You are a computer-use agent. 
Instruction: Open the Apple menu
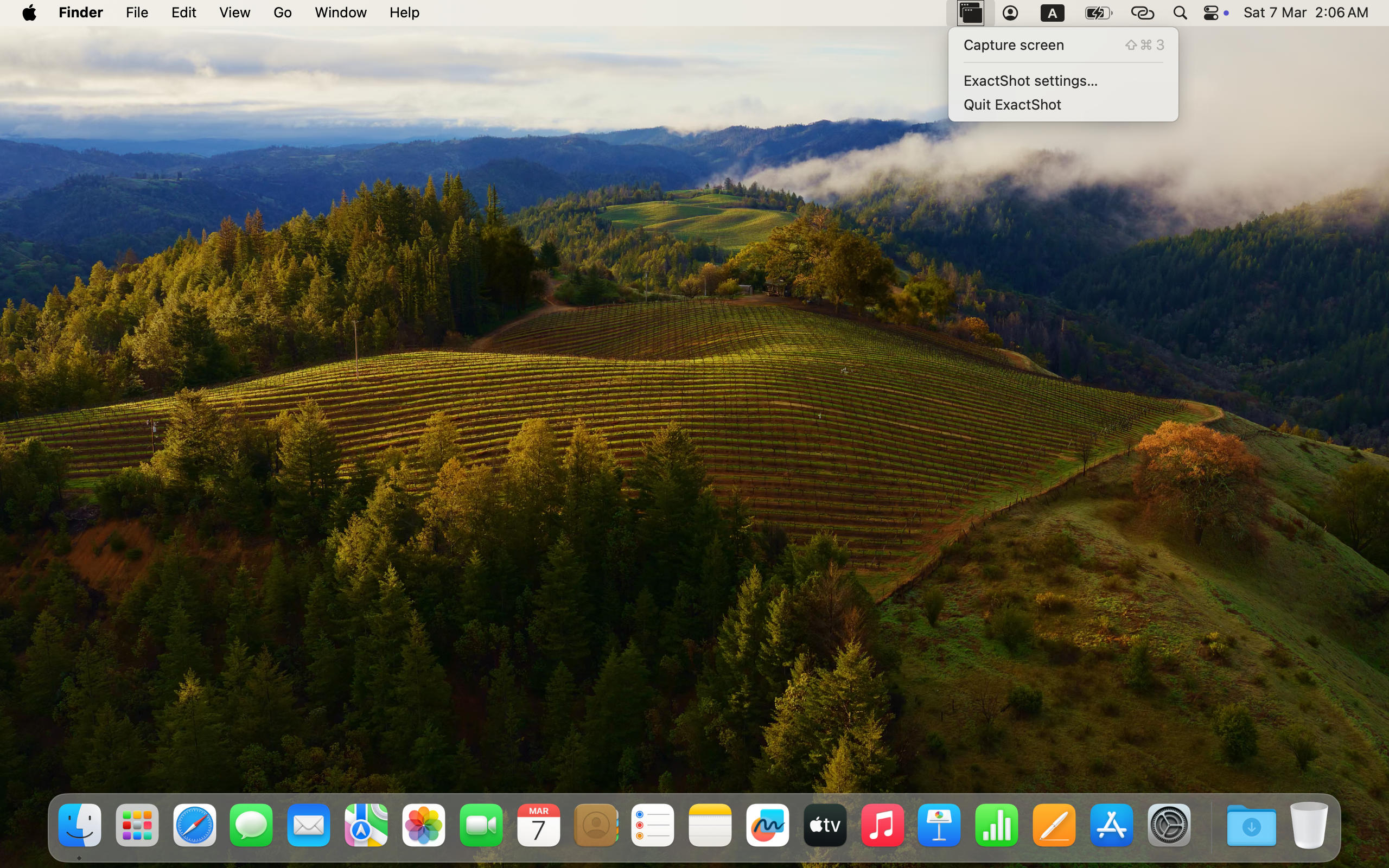pyautogui.click(x=30, y=12)
